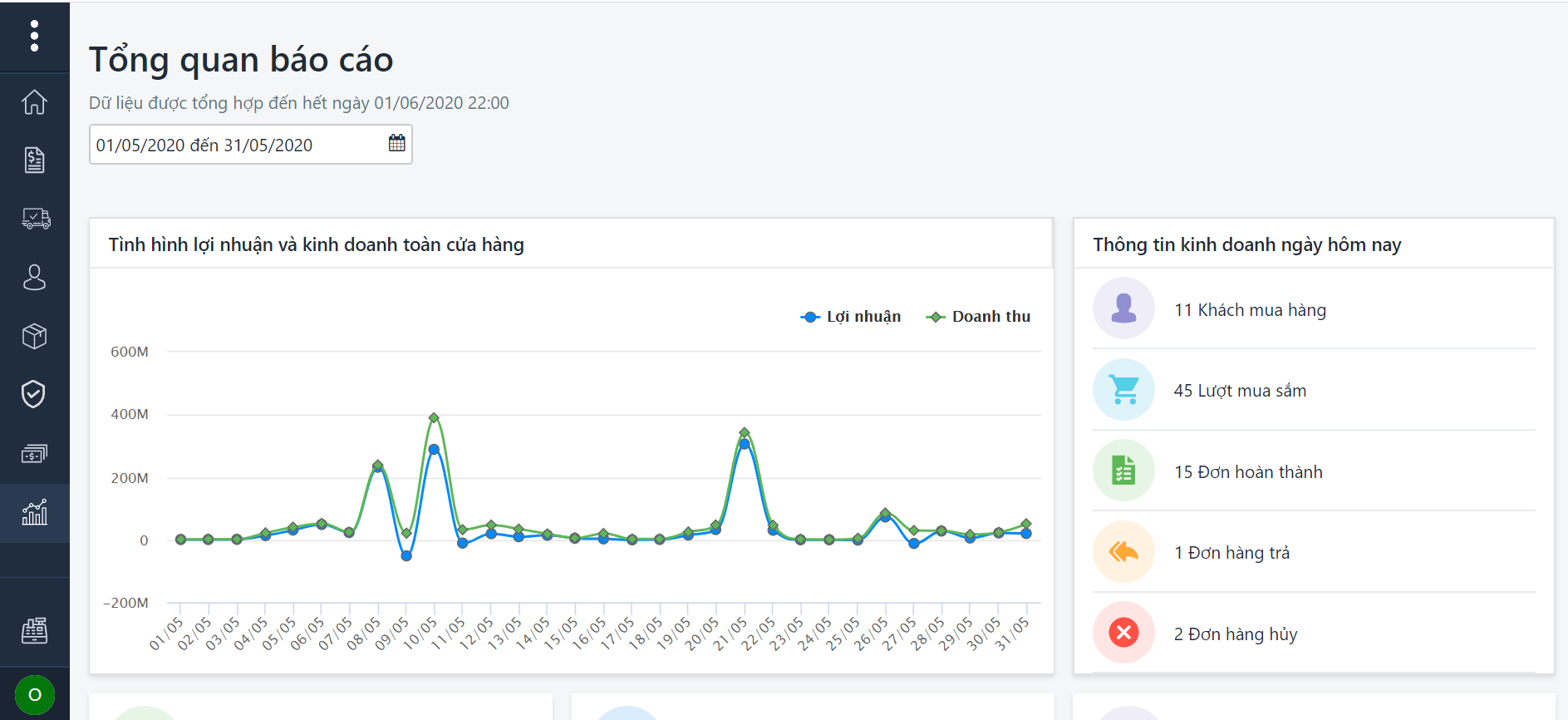The height and width of the screenshot is (720, 1568).
Task: Select '45 Lượt mua sắm' text
Action: [1240, 391]
